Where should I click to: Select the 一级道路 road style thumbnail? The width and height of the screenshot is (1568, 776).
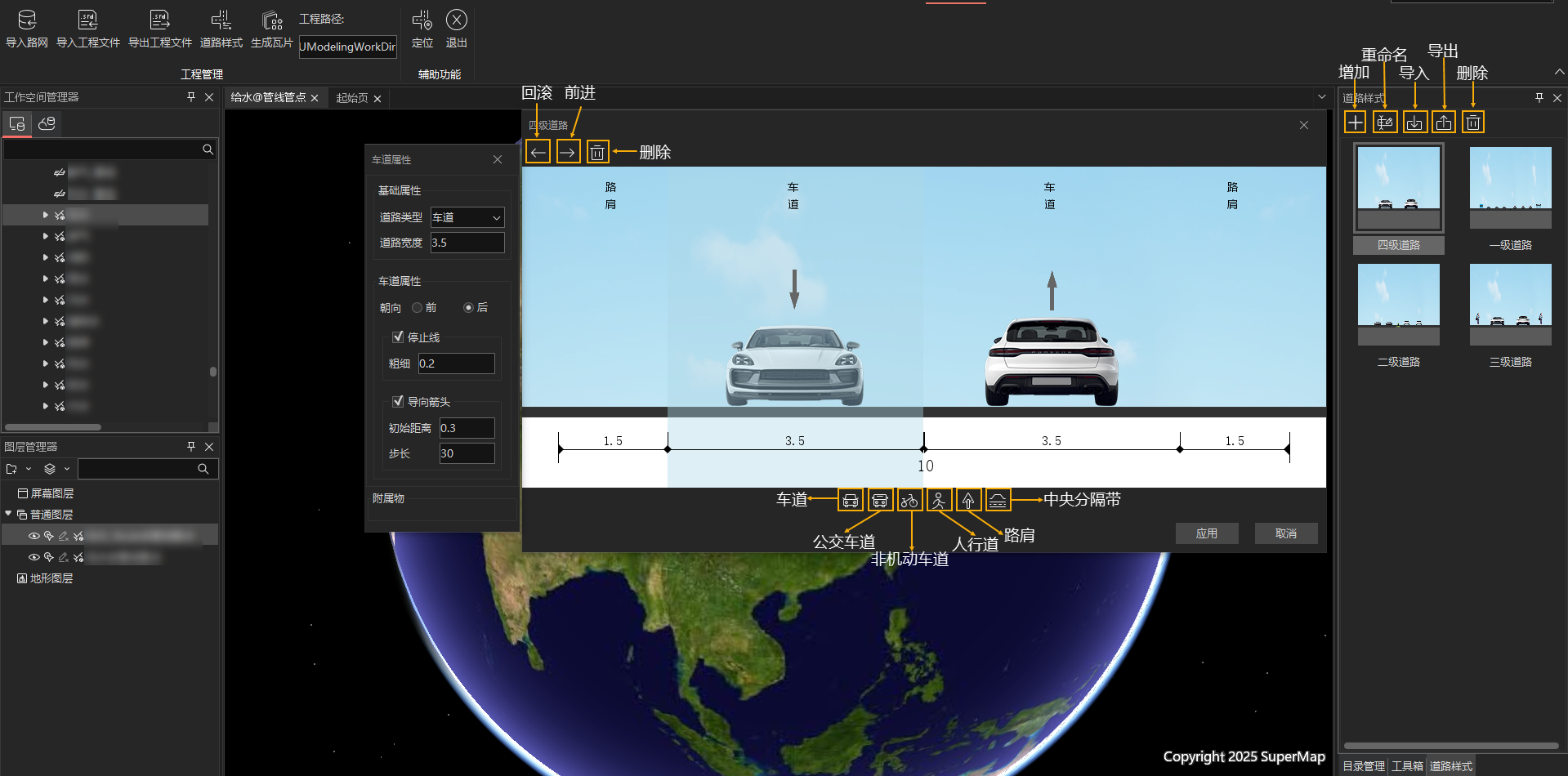coord(1510,190)
